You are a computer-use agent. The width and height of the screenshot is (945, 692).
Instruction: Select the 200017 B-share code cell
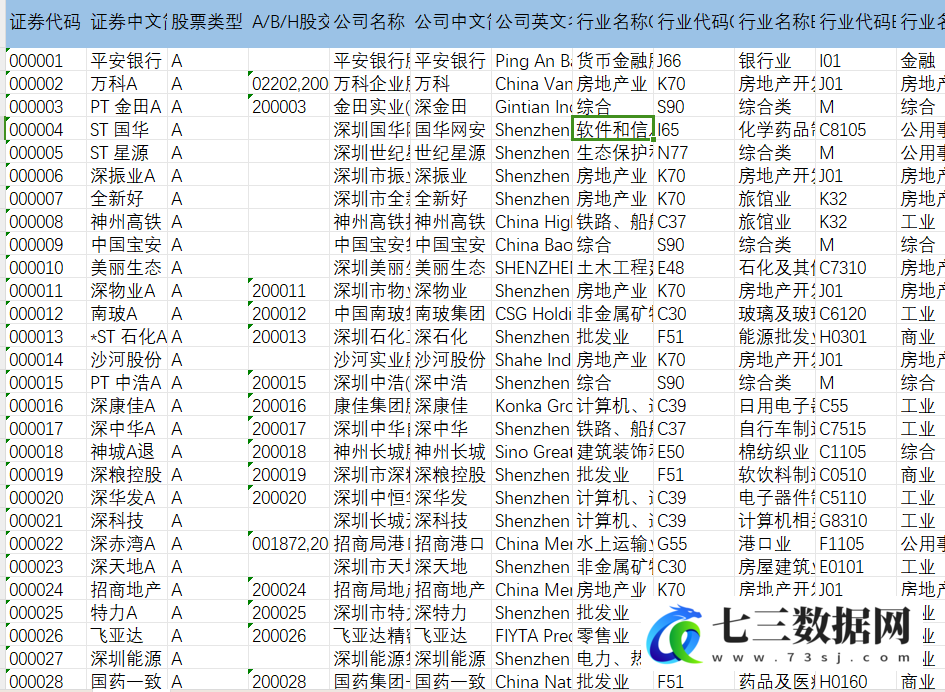[x=289, y=429]
